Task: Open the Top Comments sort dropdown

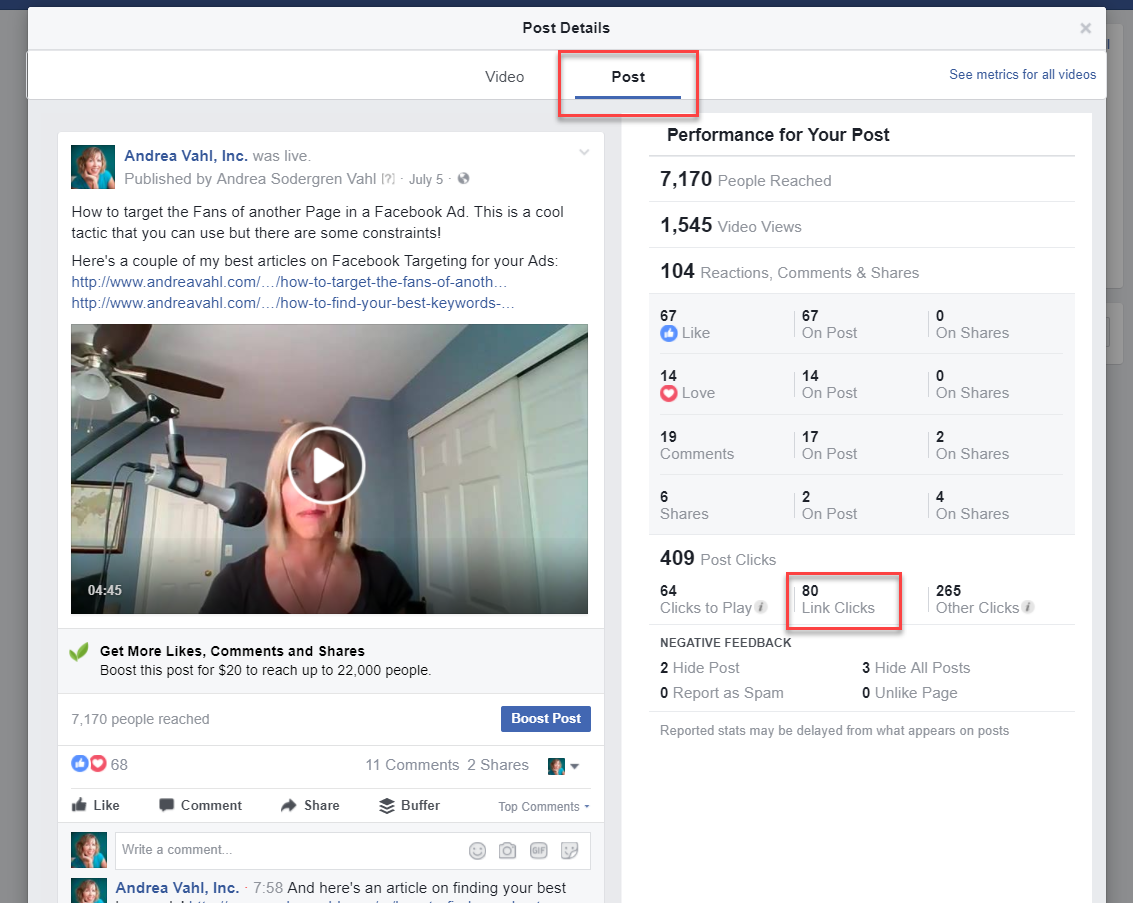Action: click(543, 807)
